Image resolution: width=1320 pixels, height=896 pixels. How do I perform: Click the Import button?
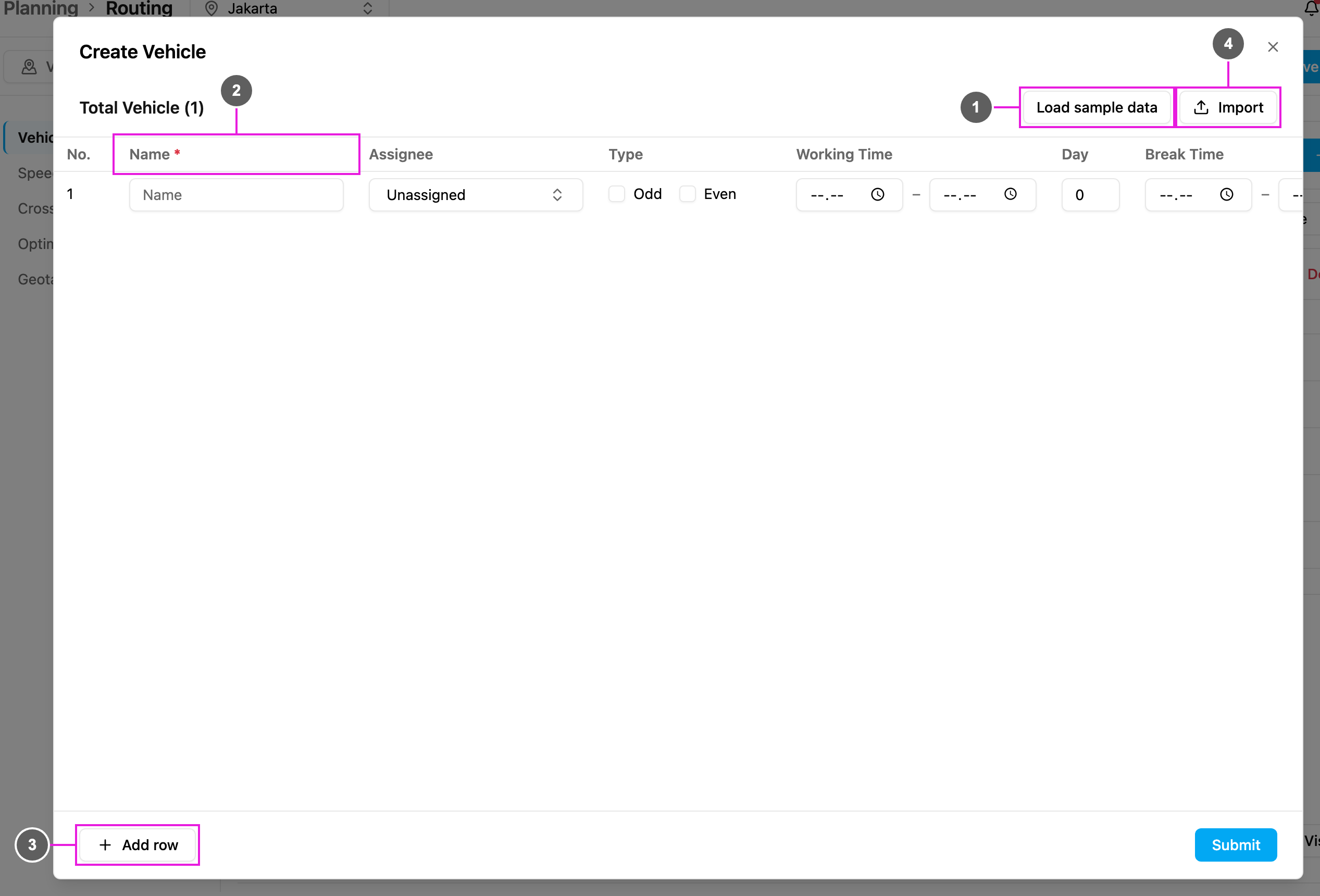click(x=1228, y=107)
